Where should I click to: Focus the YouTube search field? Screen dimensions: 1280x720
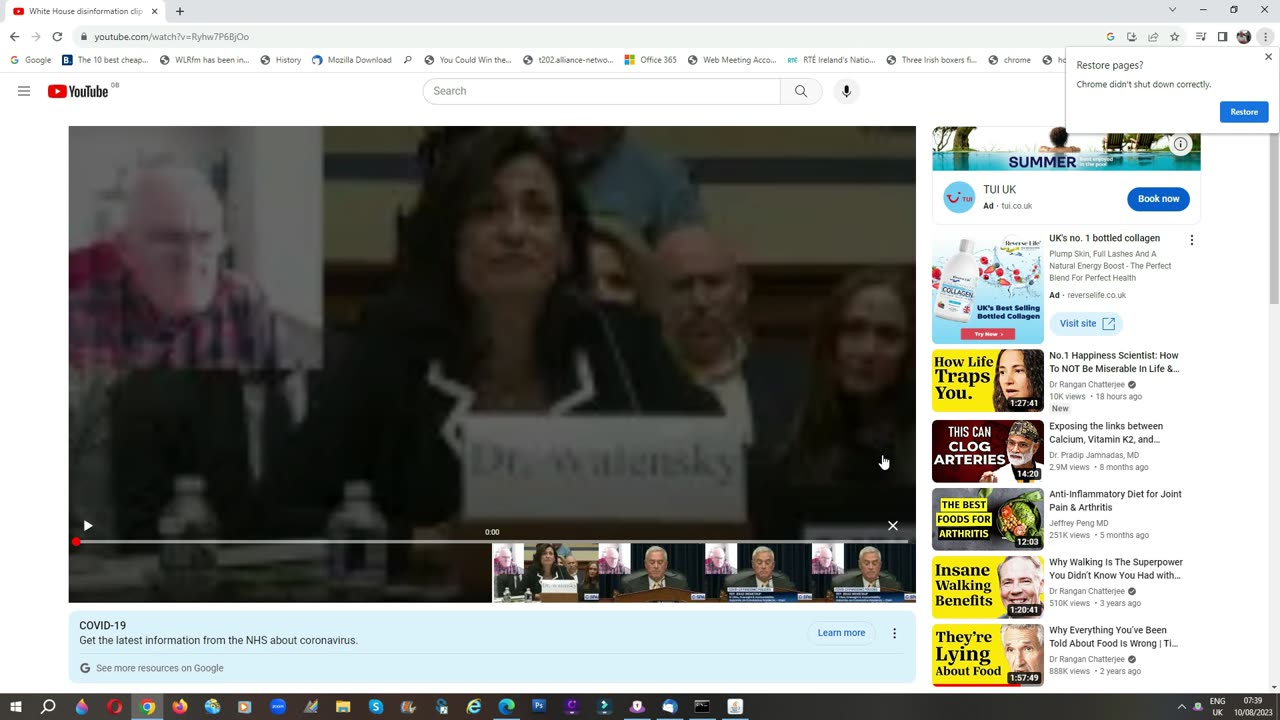601,91
